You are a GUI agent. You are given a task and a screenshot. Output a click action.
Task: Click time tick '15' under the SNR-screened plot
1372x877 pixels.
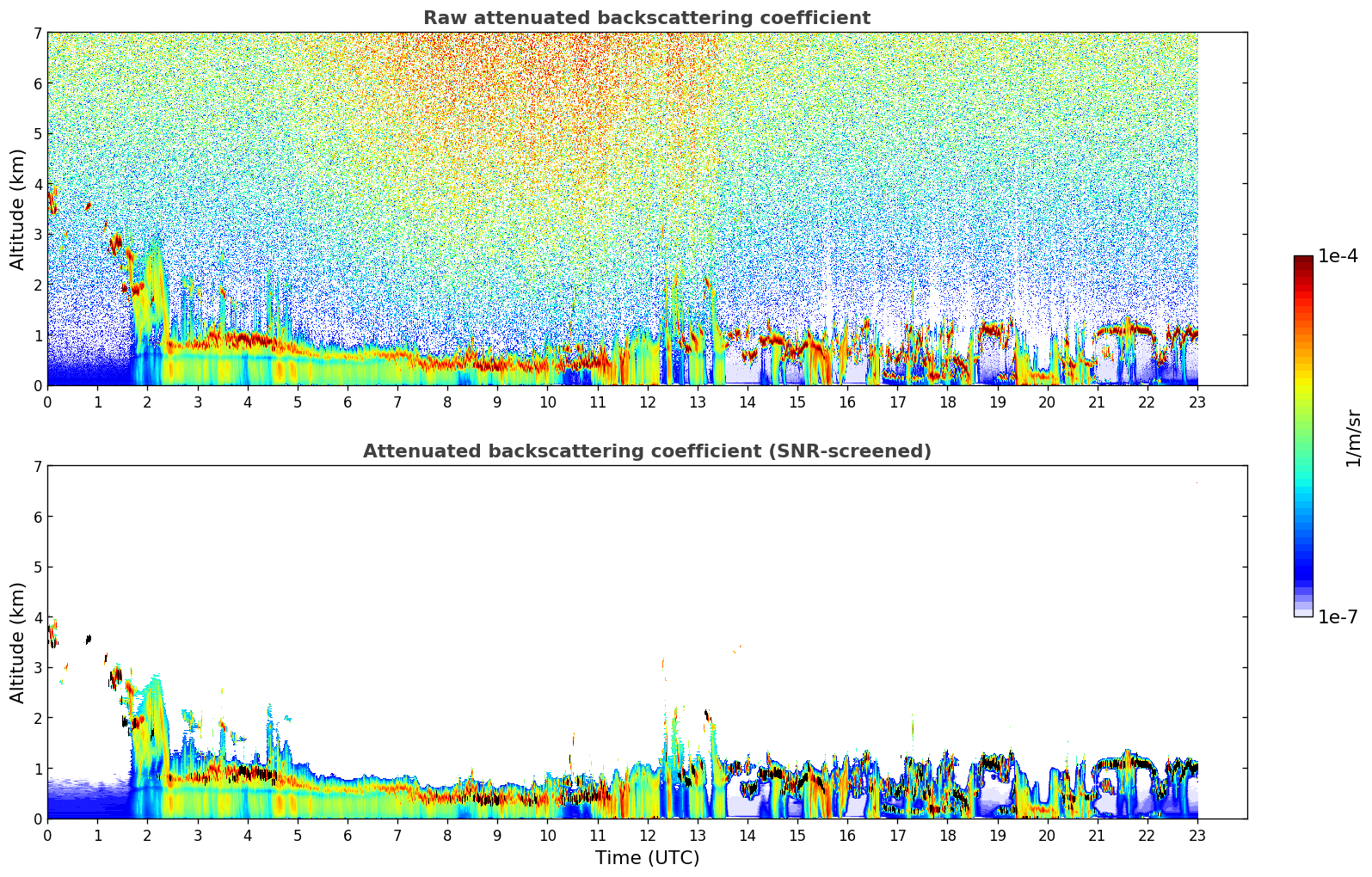point(797,835)
